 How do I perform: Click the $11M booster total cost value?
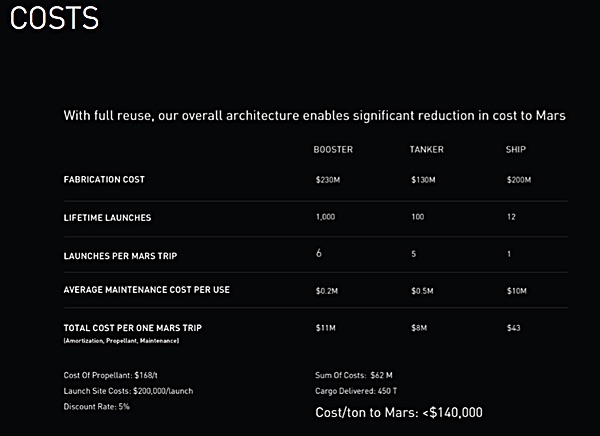pyautogui.click(x=324, y=328)
